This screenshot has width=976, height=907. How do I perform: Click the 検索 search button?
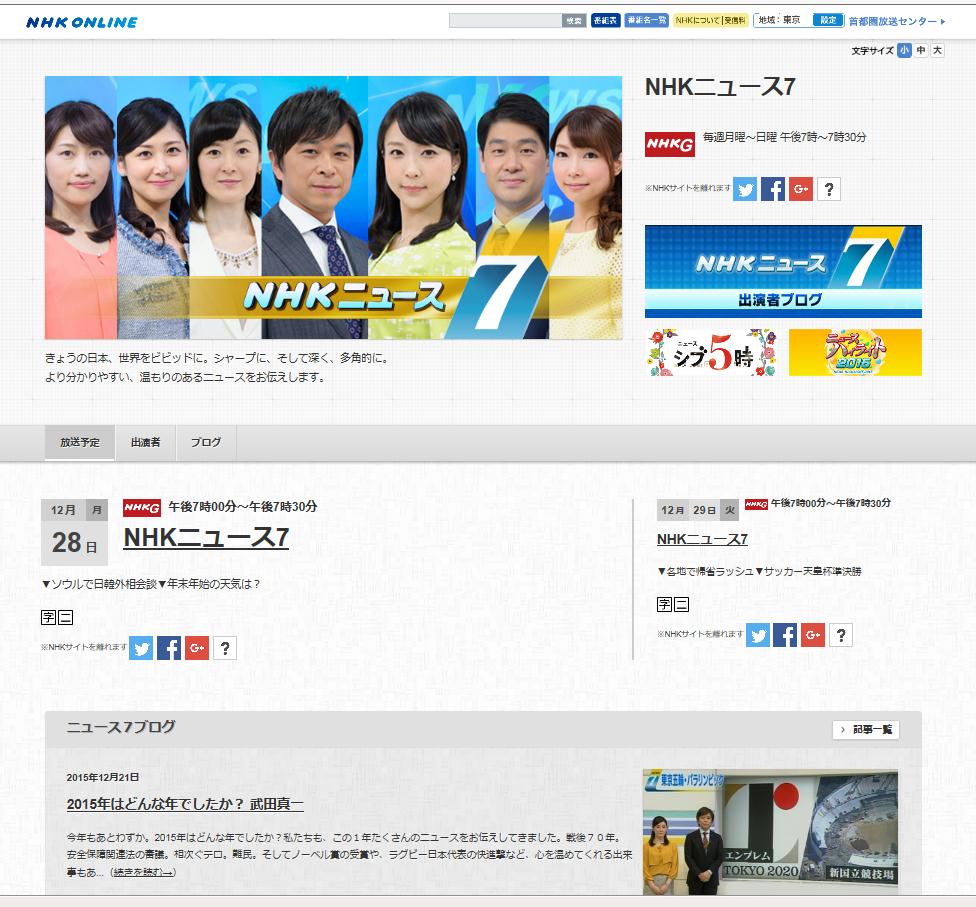point(574,21)
